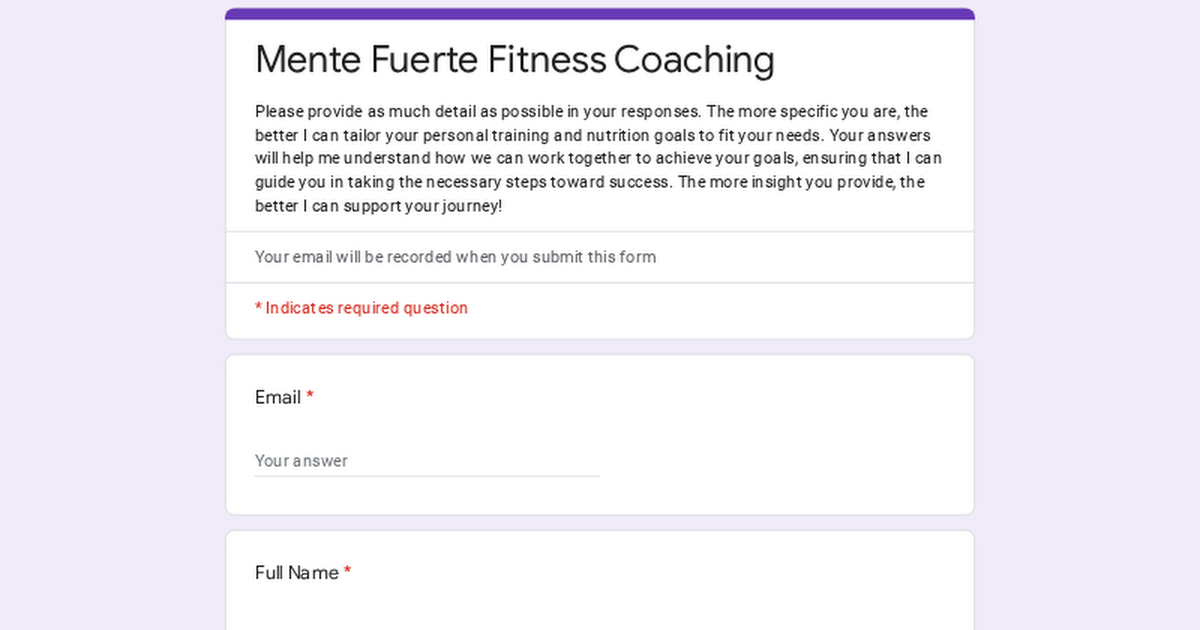Viewport: 1200px width, 630px height.
Task: Select the form header card
Action: pyautogui.click(x=600, y=170)
